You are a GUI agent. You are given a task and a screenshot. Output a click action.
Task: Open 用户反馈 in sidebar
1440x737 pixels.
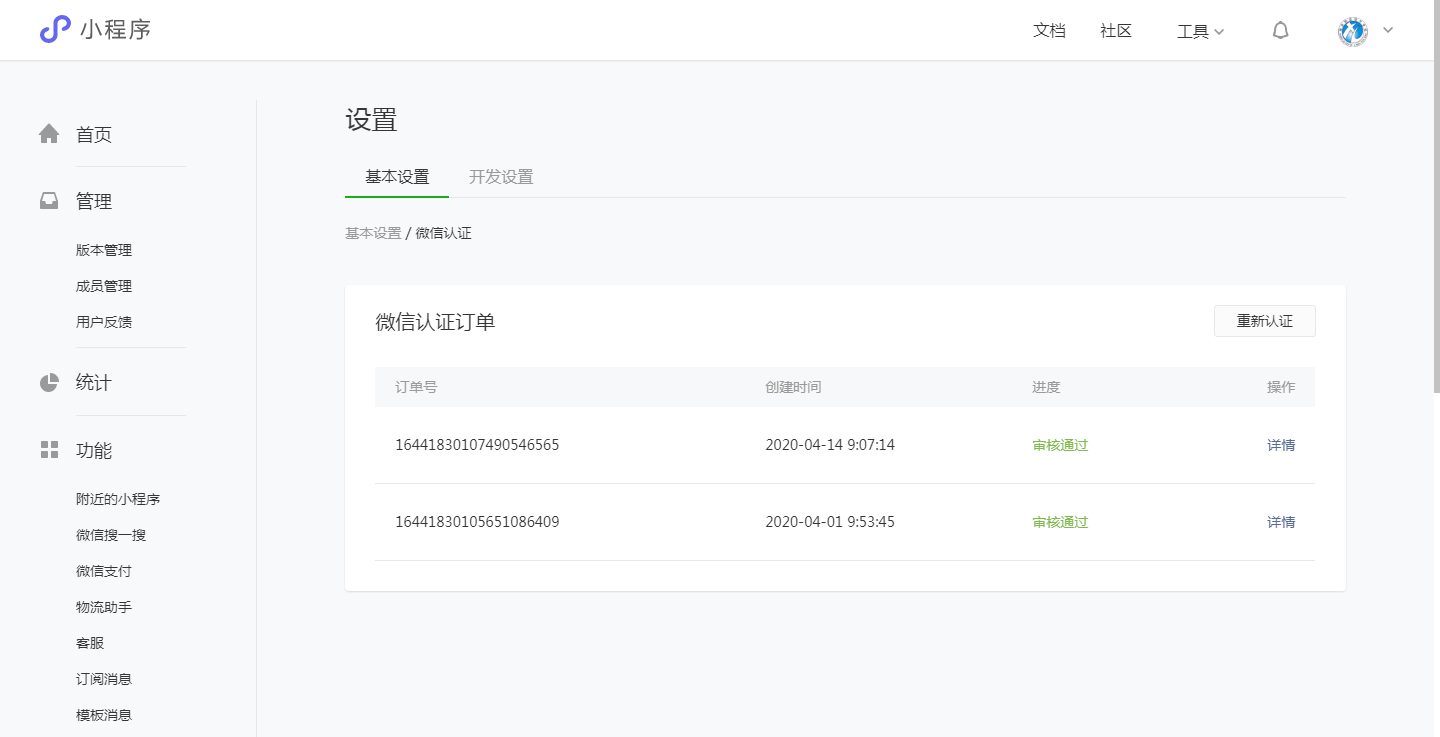tap(104, 322)
